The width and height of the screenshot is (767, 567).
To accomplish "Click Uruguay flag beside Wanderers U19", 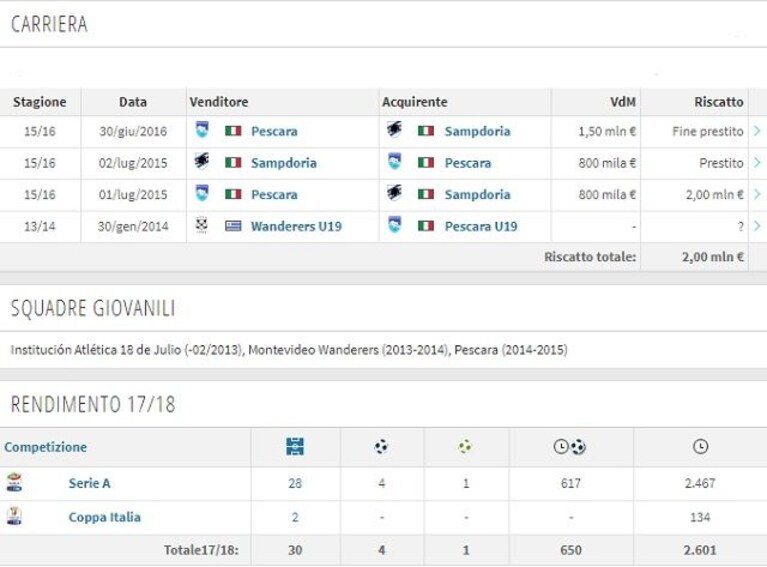I will click(233, 226).
